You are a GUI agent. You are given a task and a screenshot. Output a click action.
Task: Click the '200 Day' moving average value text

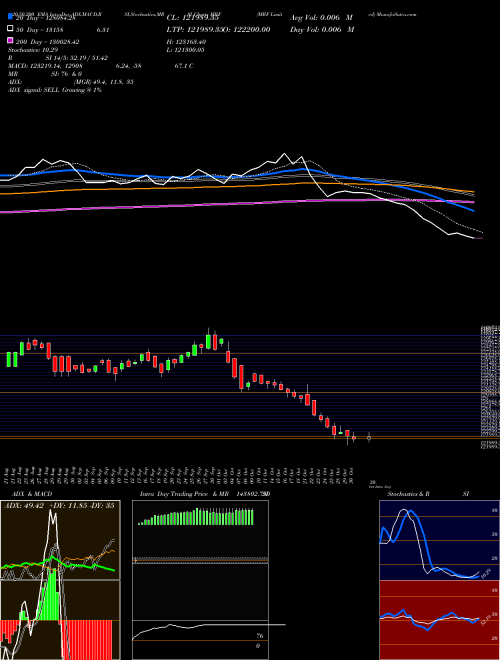(x=47, y=42)
